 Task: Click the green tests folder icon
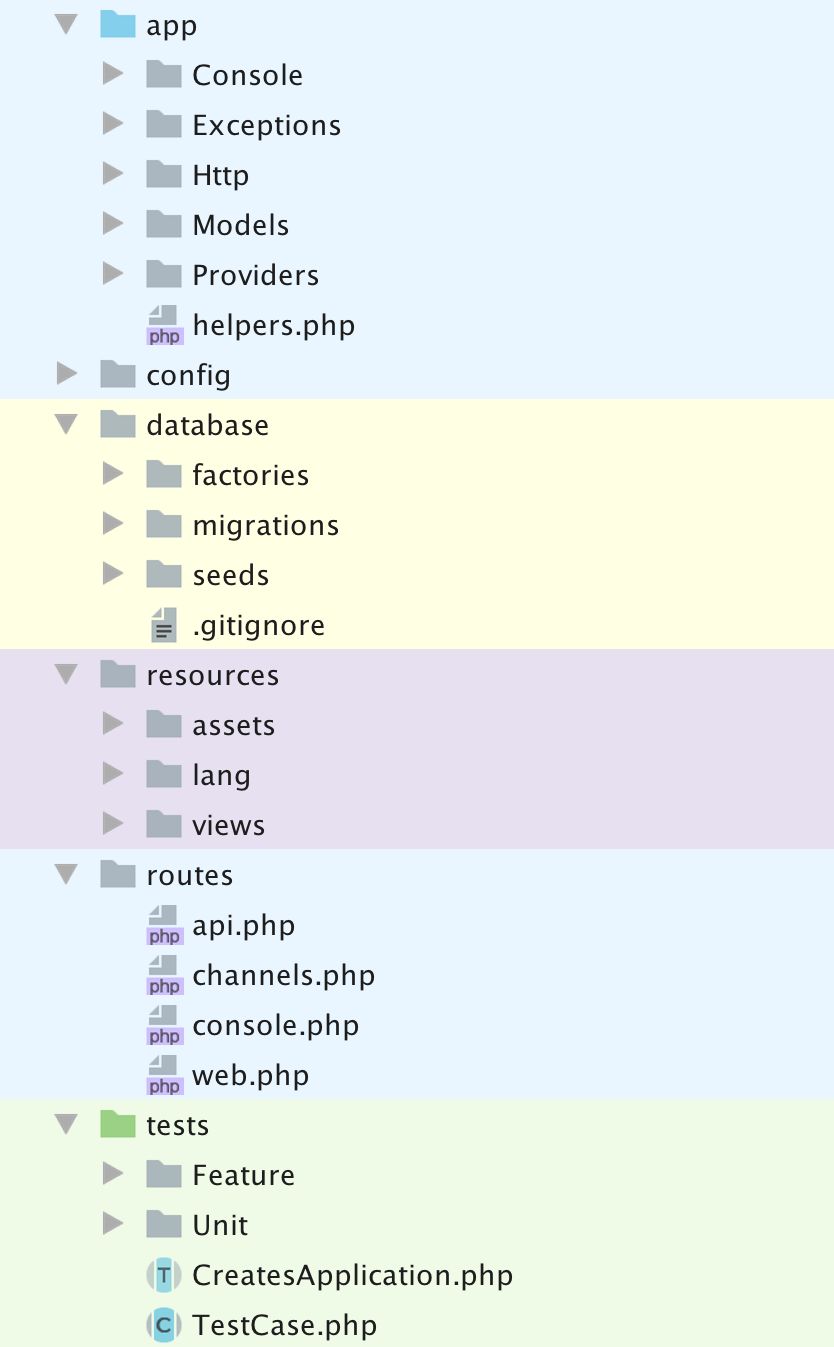click(x=118, y=1124)
